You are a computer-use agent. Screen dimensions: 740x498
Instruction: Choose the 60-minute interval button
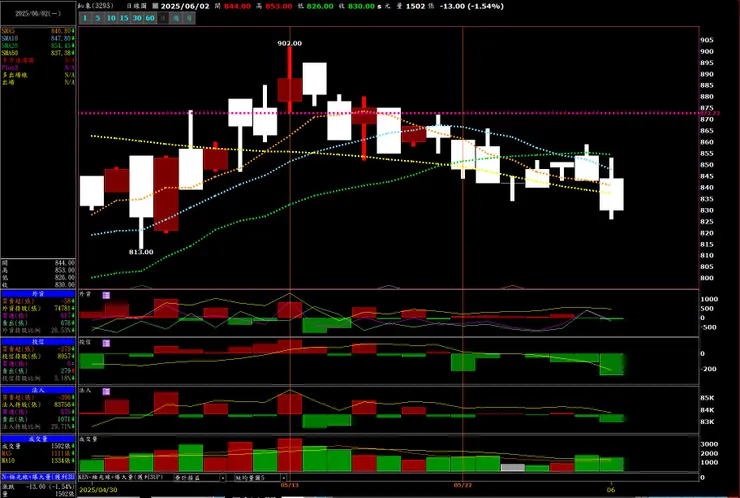150,18
